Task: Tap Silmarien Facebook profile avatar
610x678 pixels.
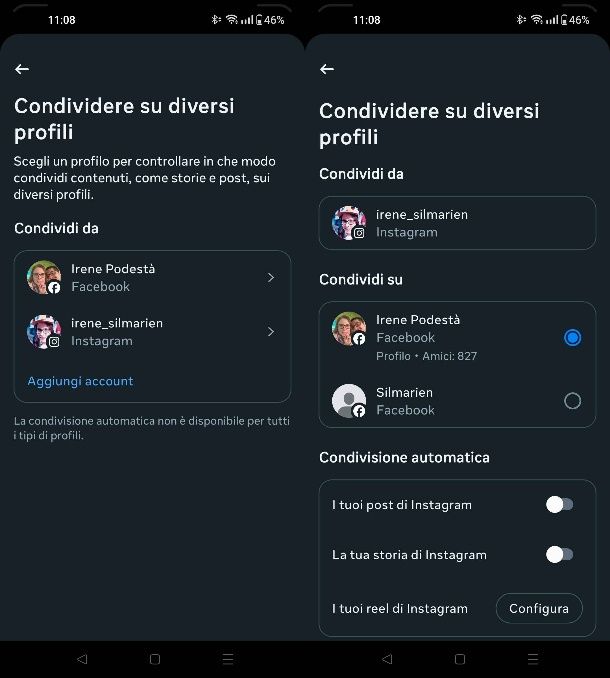Action: 349,401
